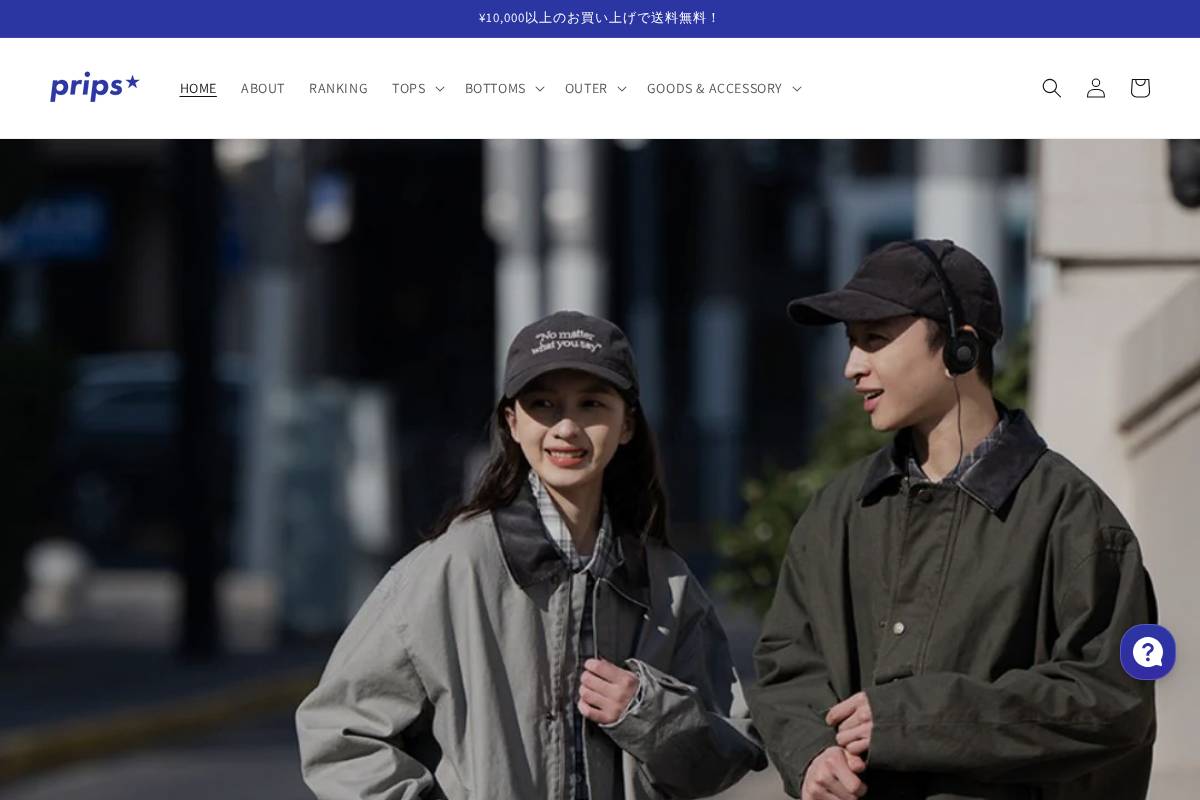Viewport: 1200px width, 800px height.
Task: Expand the GOODS & ACCESSORY dropdown
Action: pos(714,88)
